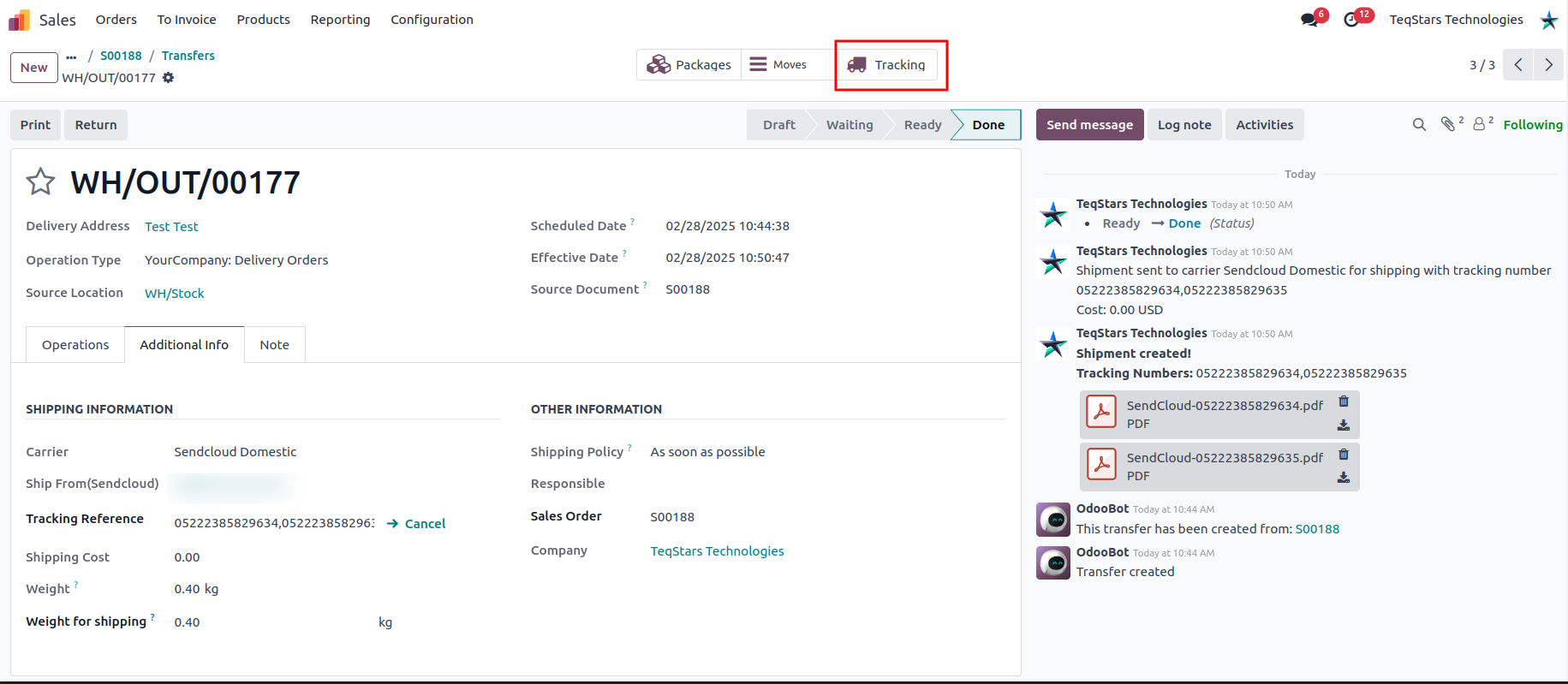This screenshot has height=684, width=1568.
Task: Delete SendCloud-05222385829634.pdf attachment
Action: point(1344,401)
